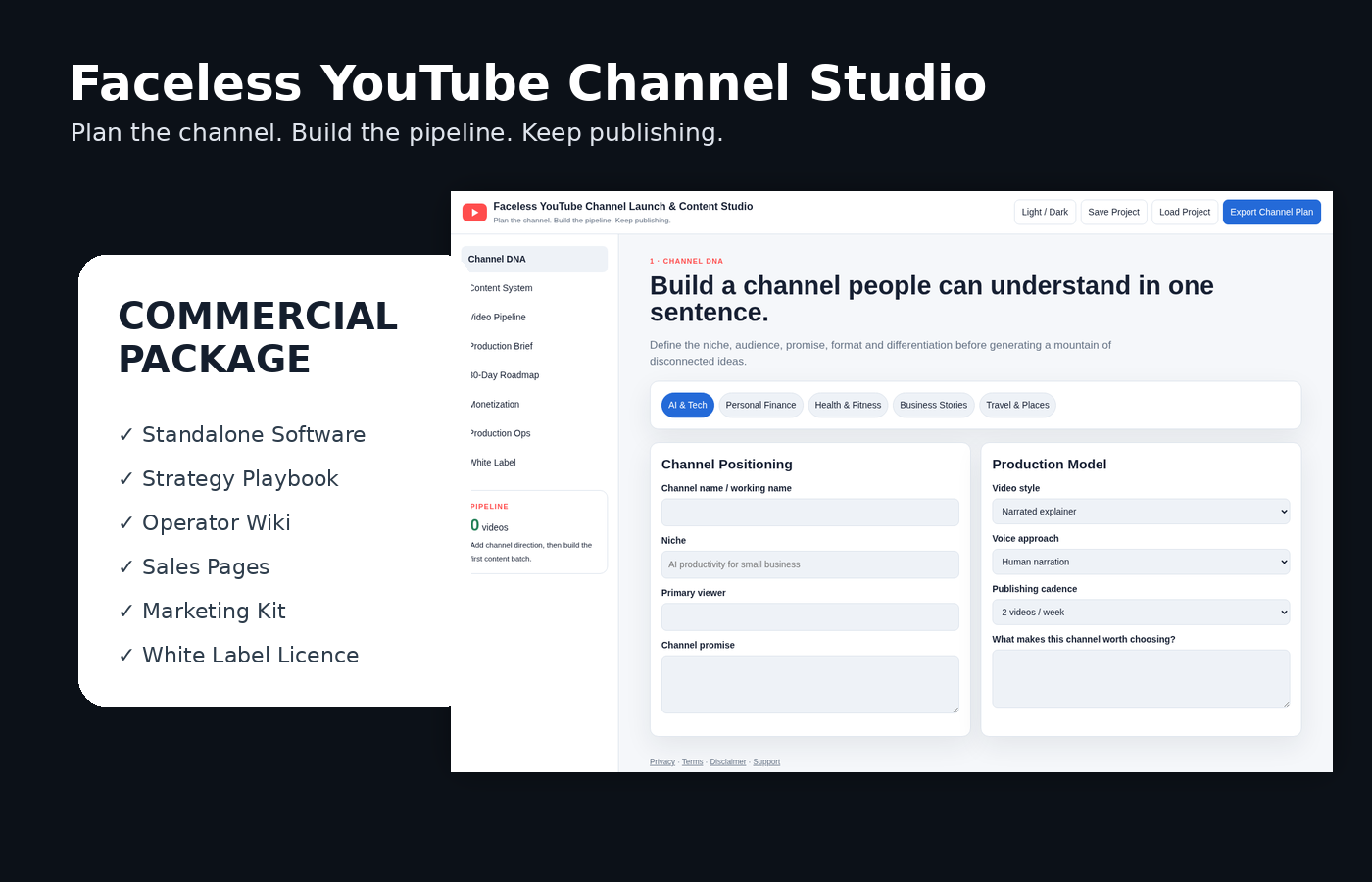The height and width of the screenshot is (882, 1372).
Task: Click the Channel promise text area
Action: click(809, 684)
